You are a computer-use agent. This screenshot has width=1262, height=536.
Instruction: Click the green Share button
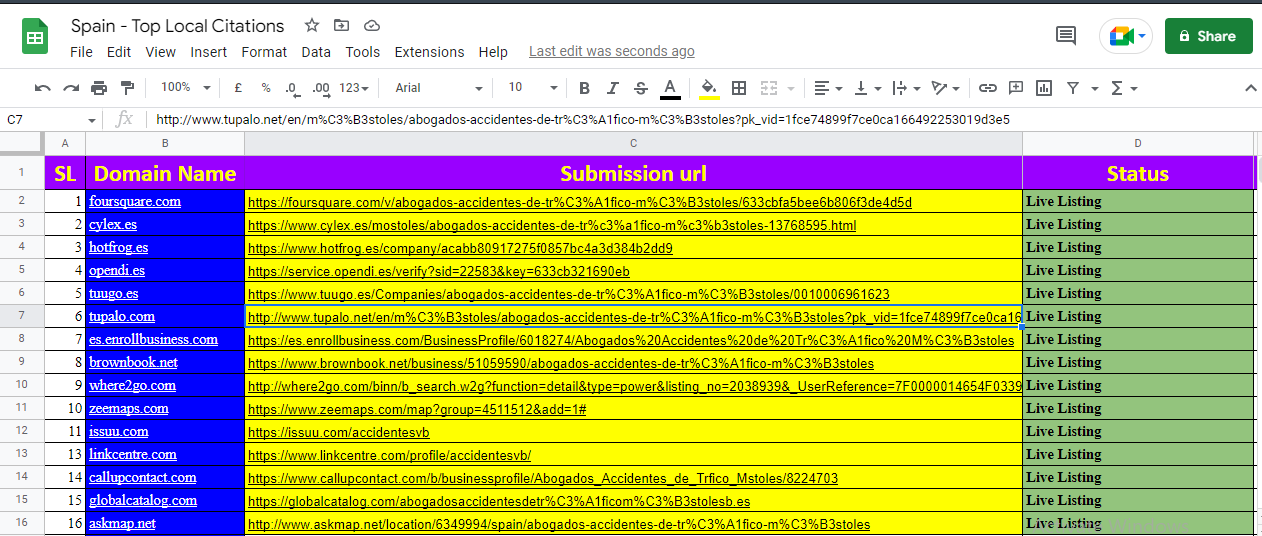point(1208,36)
